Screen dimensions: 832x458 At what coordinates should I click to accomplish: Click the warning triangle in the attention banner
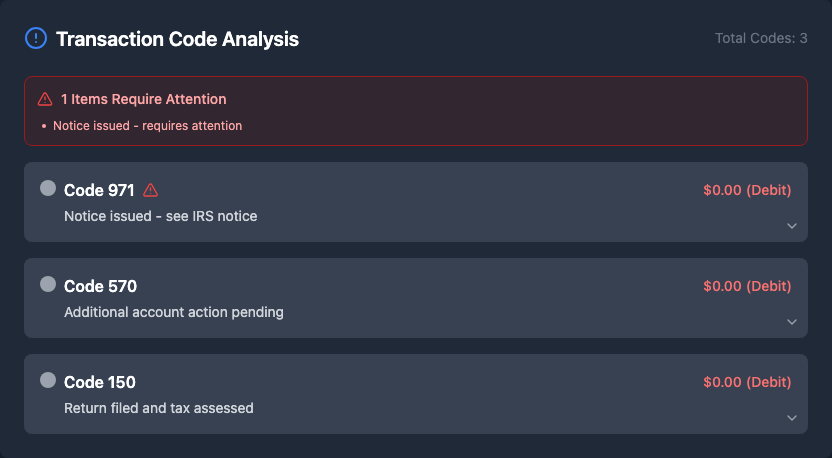tap(45, 99)
